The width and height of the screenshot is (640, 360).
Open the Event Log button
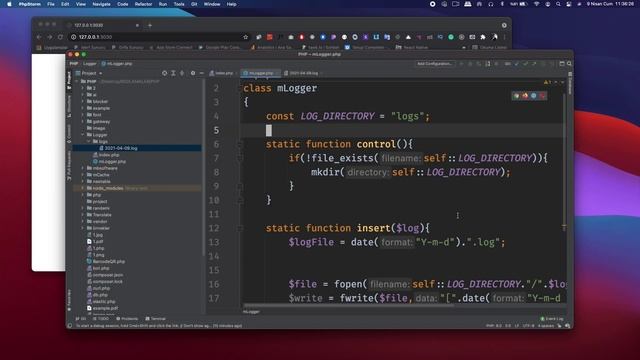coord(552,319)
